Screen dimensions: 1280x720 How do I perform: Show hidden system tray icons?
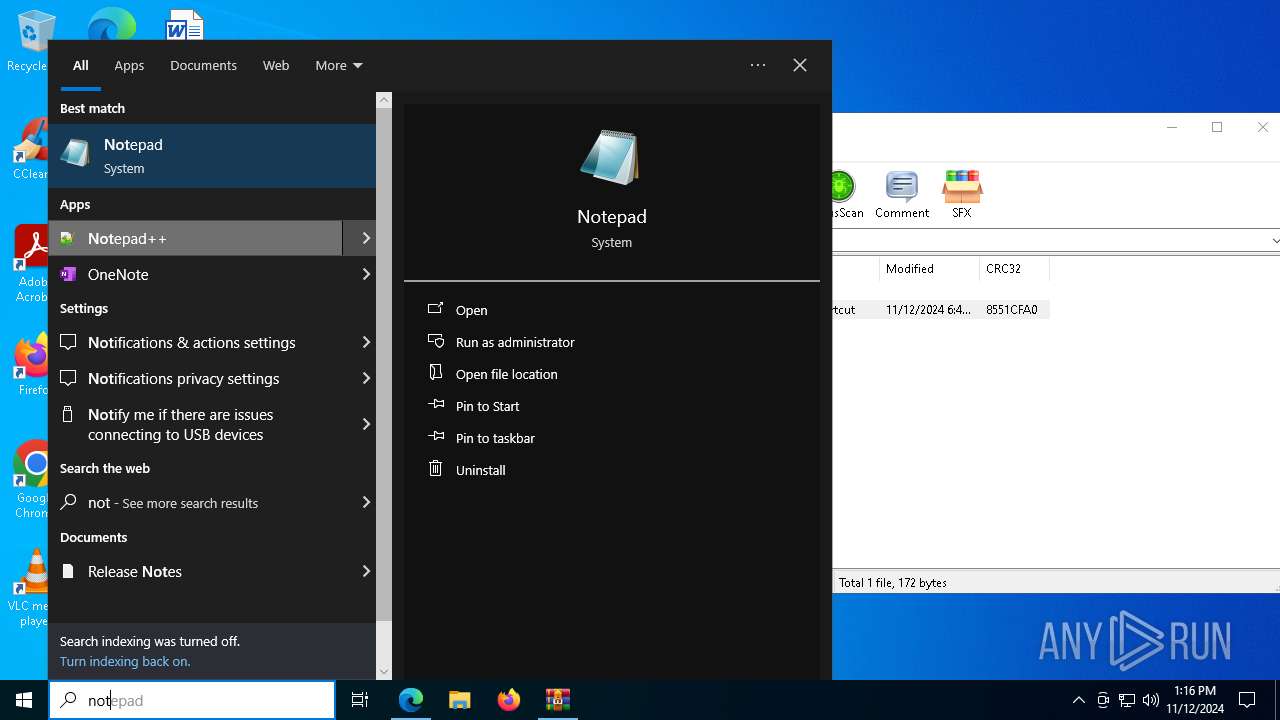pyautogui.click(x=1078, y=700)
